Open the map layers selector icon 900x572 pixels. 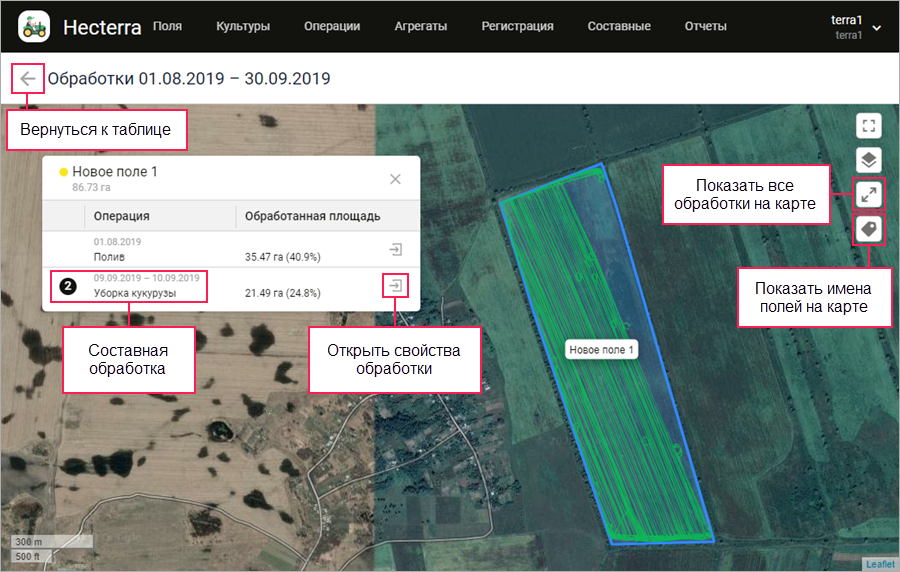coord(868,160)
